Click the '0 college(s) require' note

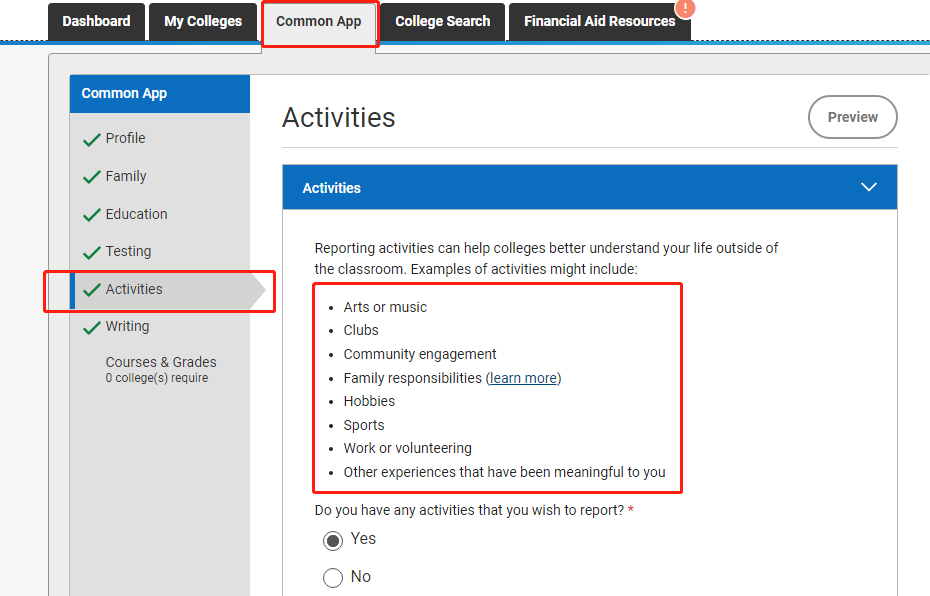point(157,378)
